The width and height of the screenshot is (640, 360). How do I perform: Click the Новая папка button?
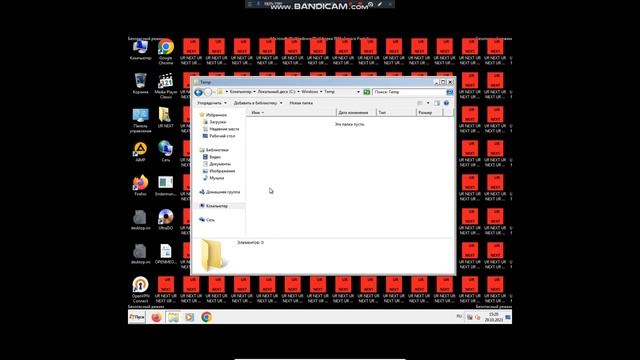point(301,103)
